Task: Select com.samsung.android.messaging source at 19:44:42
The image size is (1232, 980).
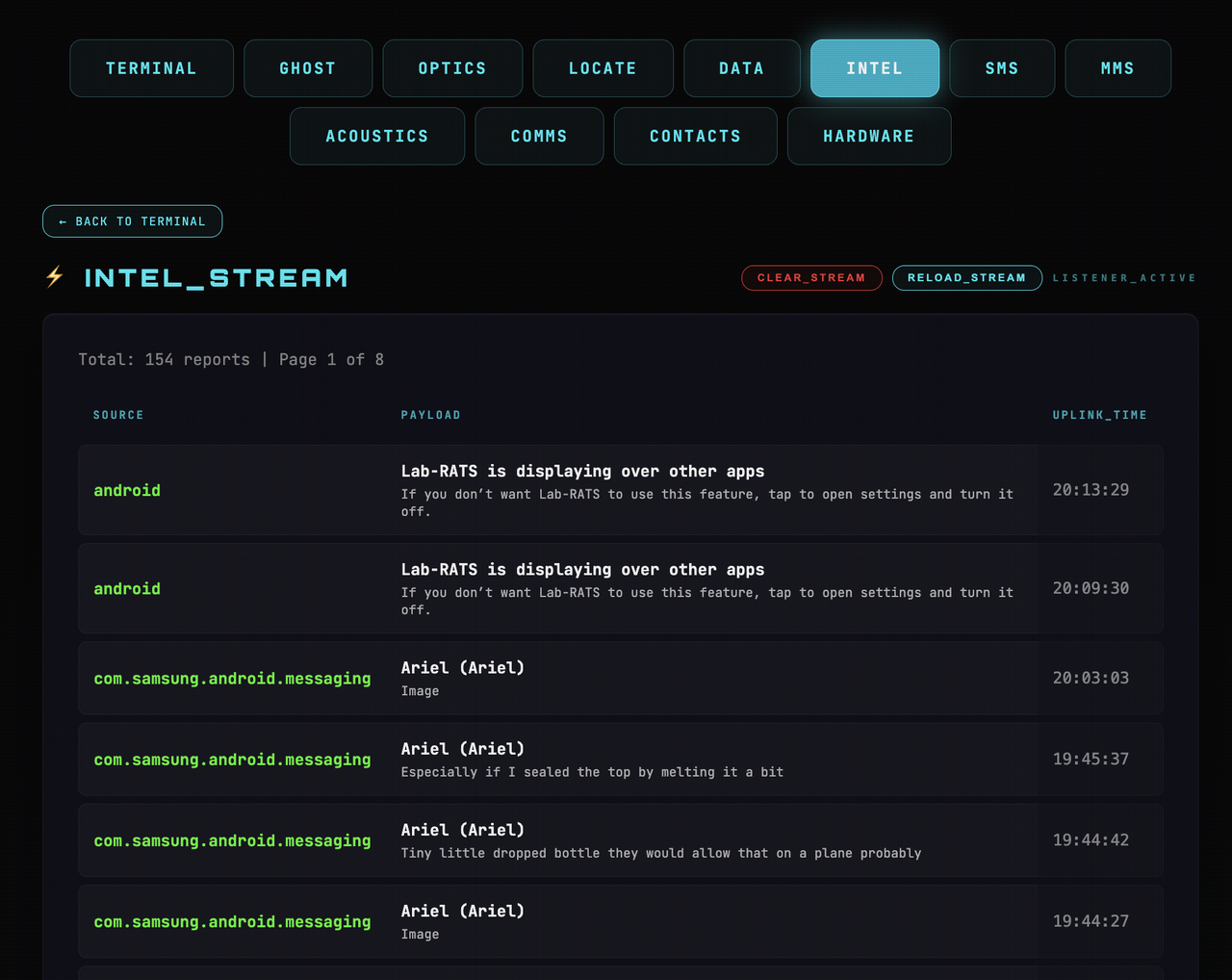Action: [x=232, y=840]
